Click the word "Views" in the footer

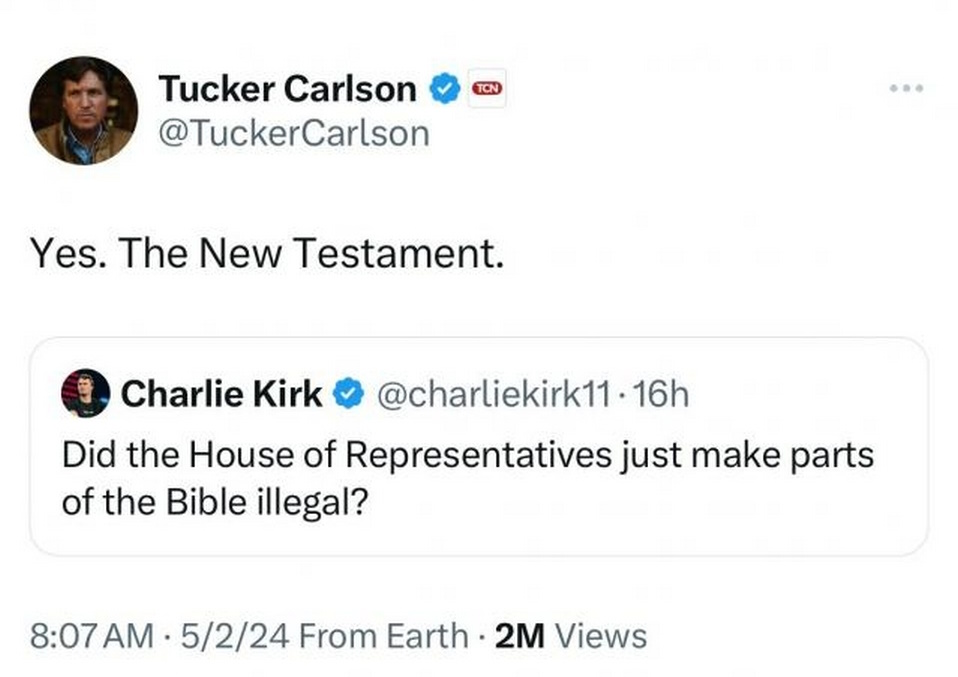[x=600, y=636]
